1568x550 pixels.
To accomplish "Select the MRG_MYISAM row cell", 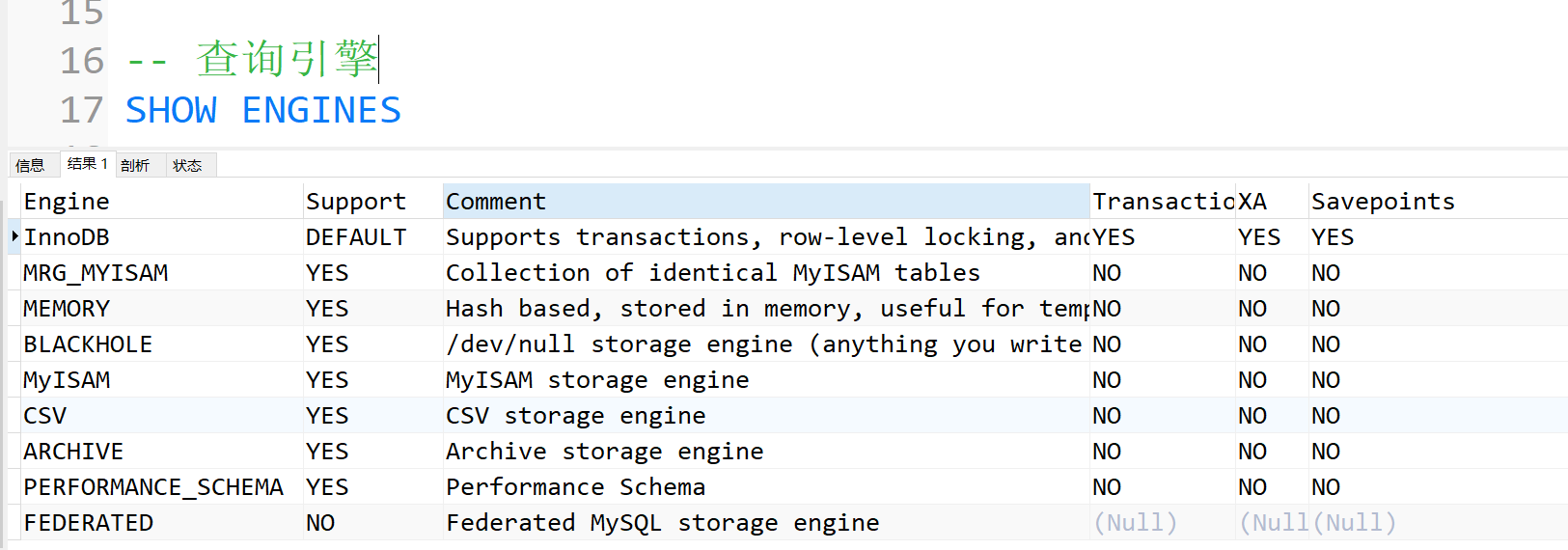I will [162, 272].
